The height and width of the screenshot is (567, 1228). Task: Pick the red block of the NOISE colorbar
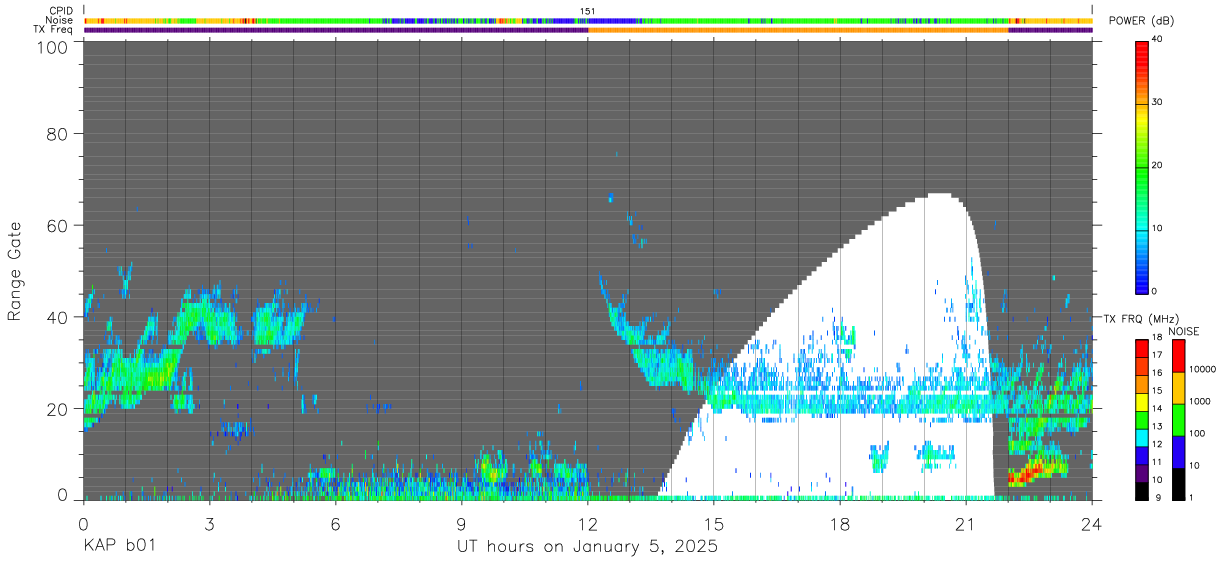(1178, 356)
